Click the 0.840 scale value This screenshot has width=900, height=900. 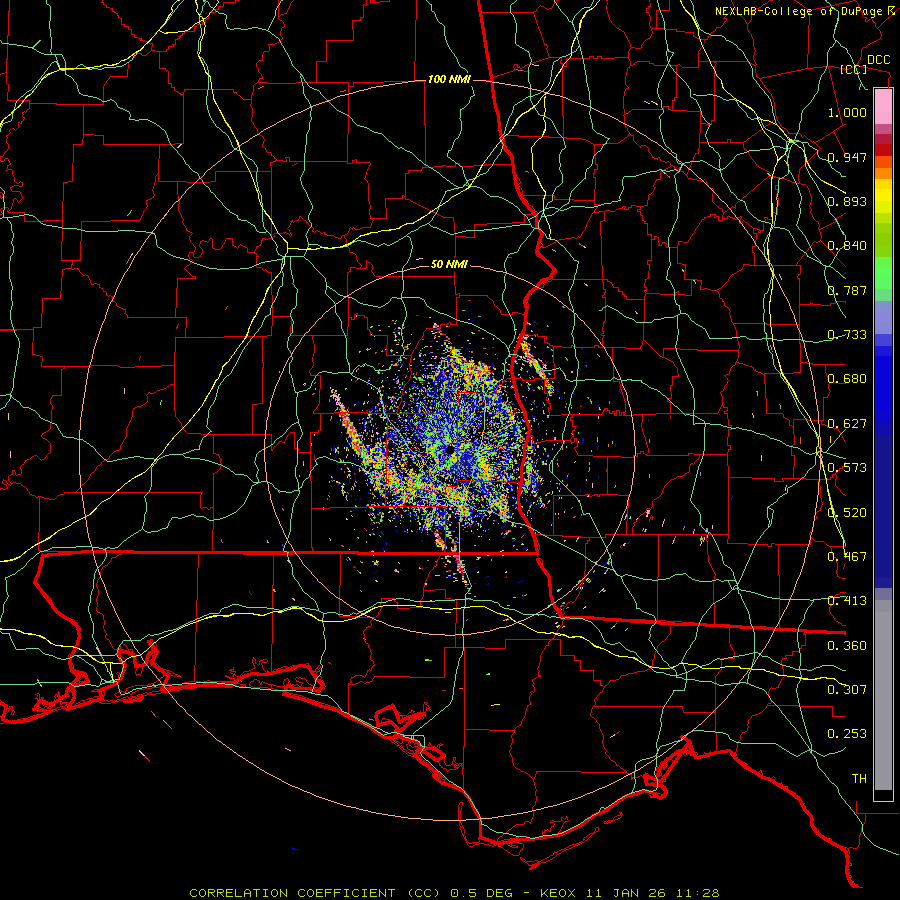(x=847, y=245)
